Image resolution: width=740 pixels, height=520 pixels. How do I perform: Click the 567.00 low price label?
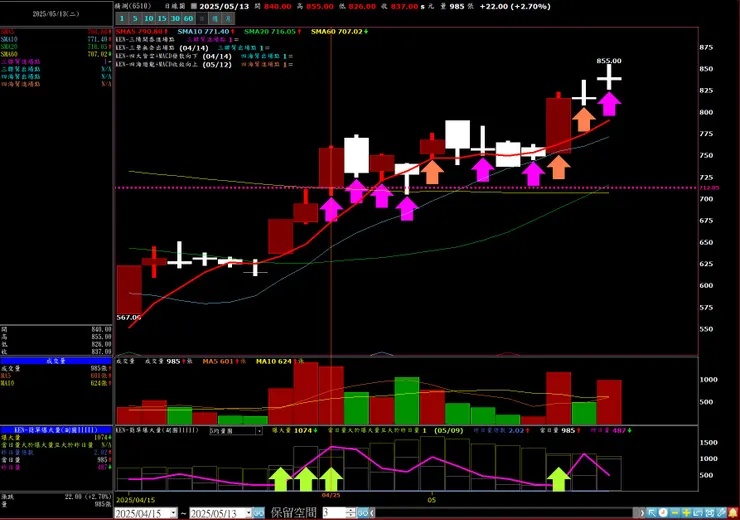(x=128, y=318)
